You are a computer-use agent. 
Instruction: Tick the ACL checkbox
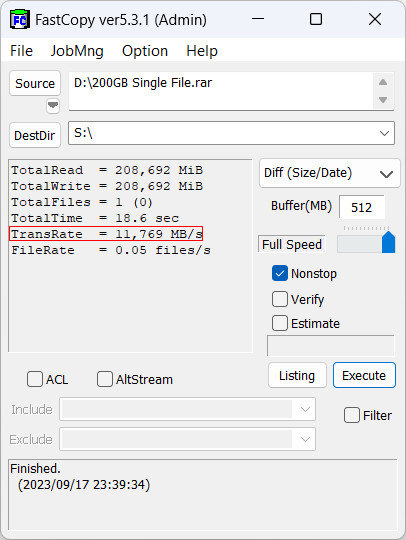pyautogui.click(x=35, y=379)
